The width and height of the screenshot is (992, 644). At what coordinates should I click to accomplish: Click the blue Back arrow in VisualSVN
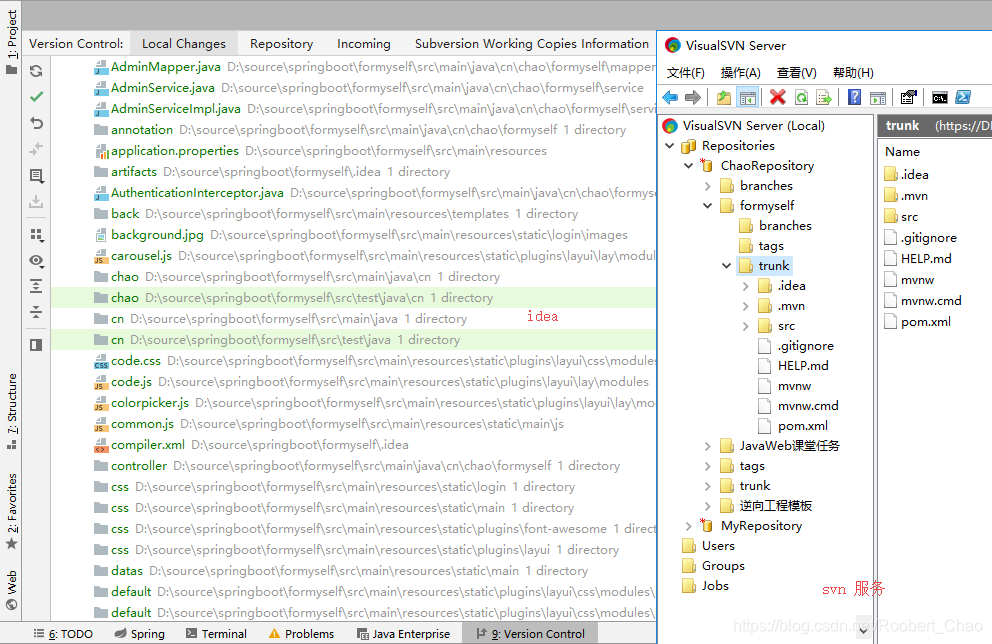click(x=670, y=97)
